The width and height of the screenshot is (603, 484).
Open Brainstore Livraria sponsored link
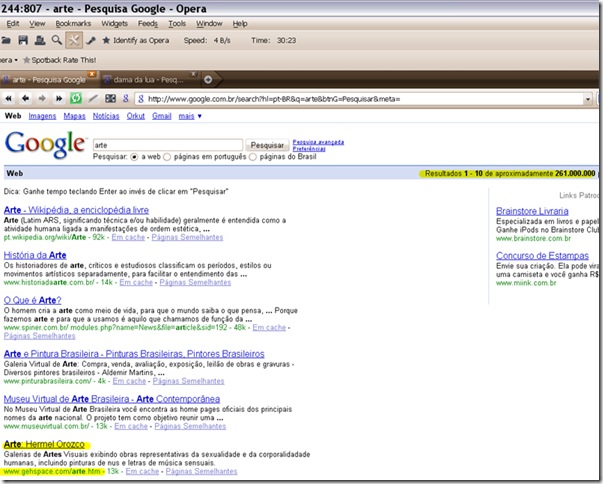pyautogui.click(x=532, y=211)
